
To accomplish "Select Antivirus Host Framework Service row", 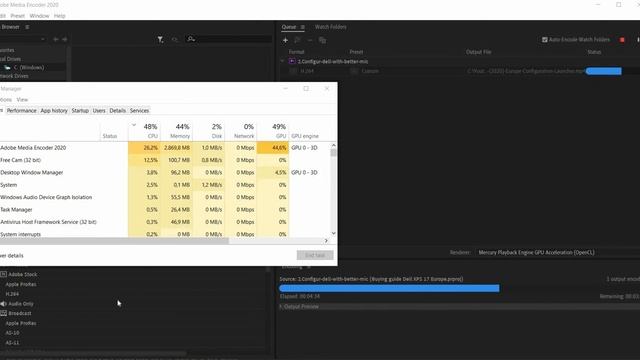I will [165, 222].
